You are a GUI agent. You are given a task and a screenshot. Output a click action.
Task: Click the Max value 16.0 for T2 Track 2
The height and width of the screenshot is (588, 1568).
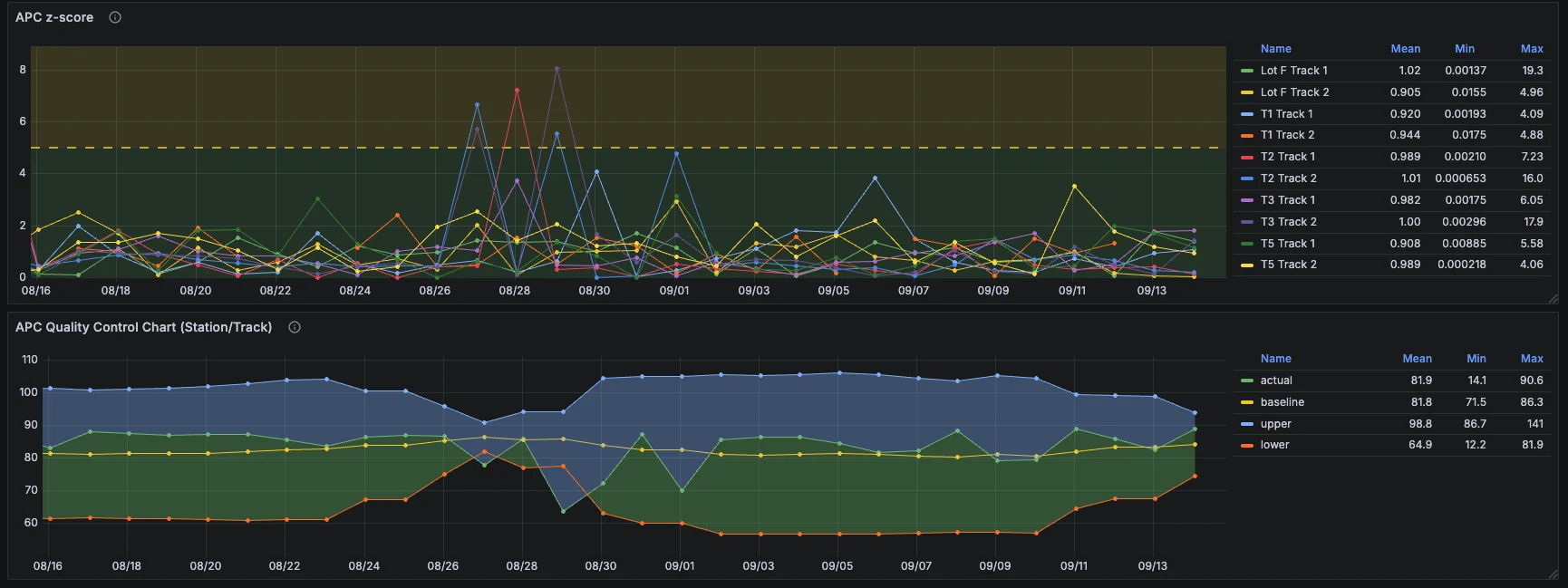click(x=1532, y=178)
